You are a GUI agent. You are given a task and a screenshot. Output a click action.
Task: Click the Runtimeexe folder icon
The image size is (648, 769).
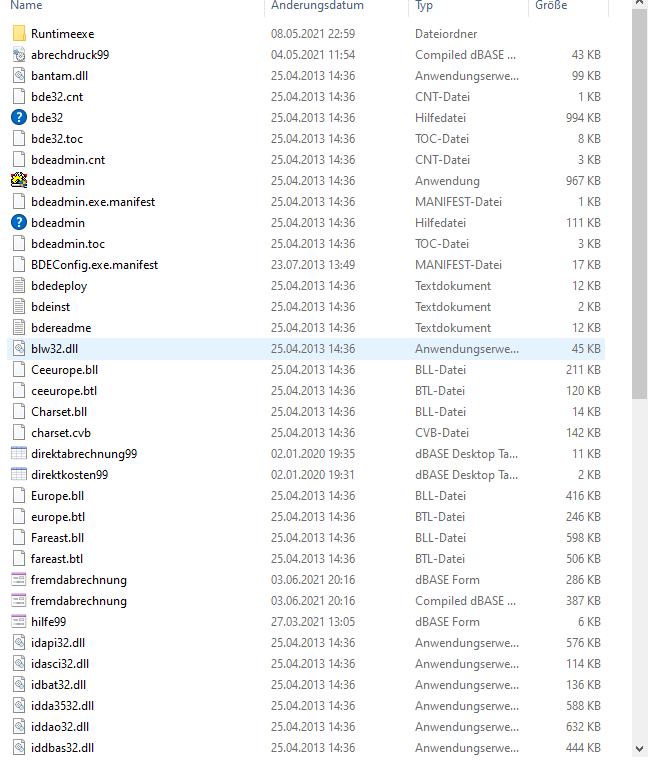pos(19,34)
